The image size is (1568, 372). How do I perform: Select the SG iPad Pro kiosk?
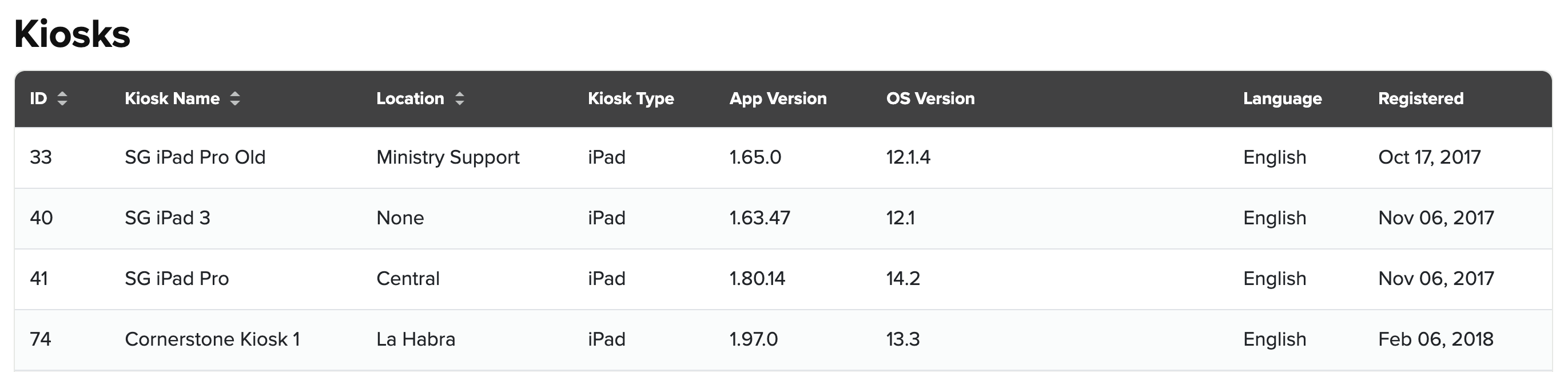click(x=177, y=279)
